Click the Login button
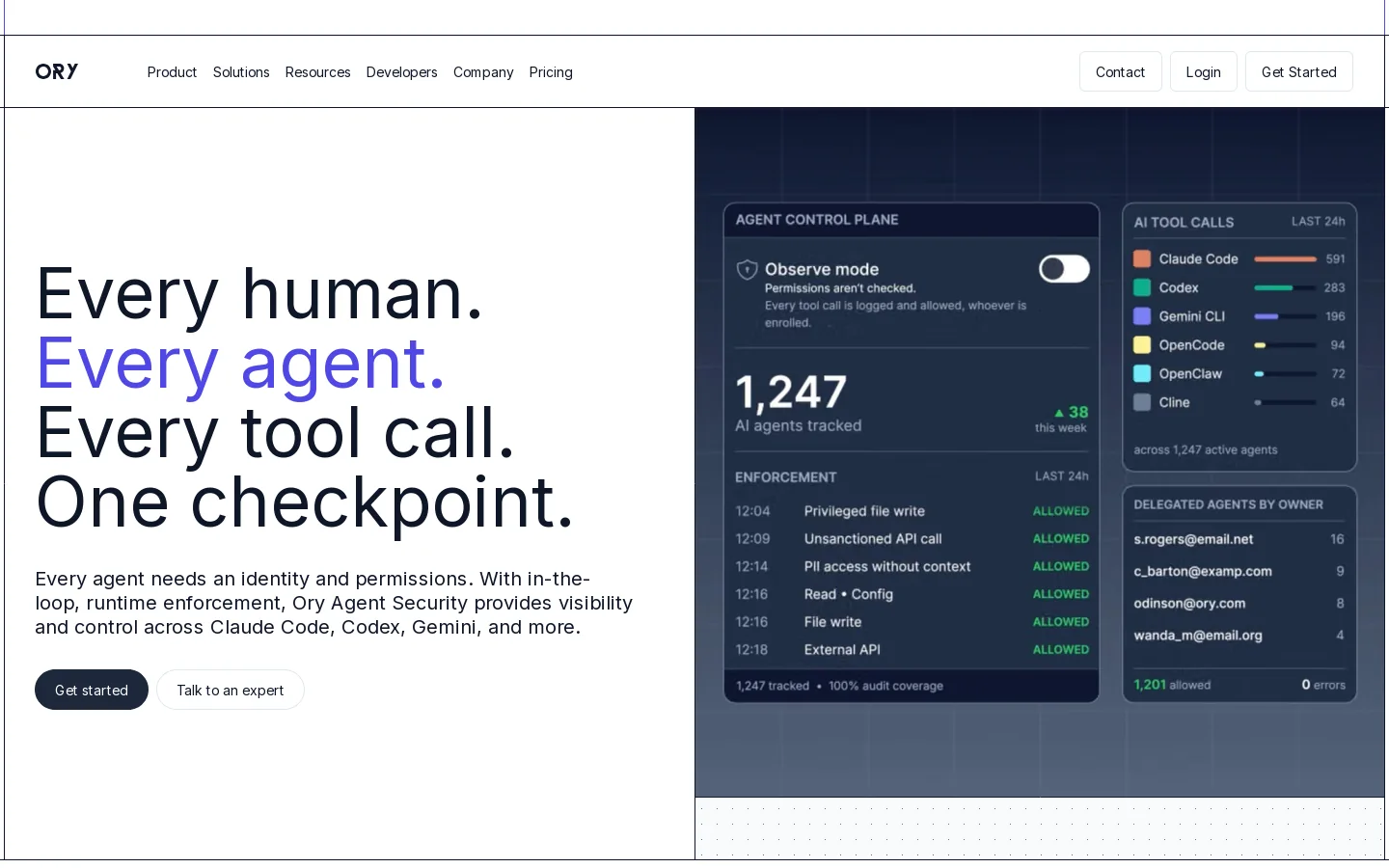1389x868 pixels. click(x=1203, y=71)
